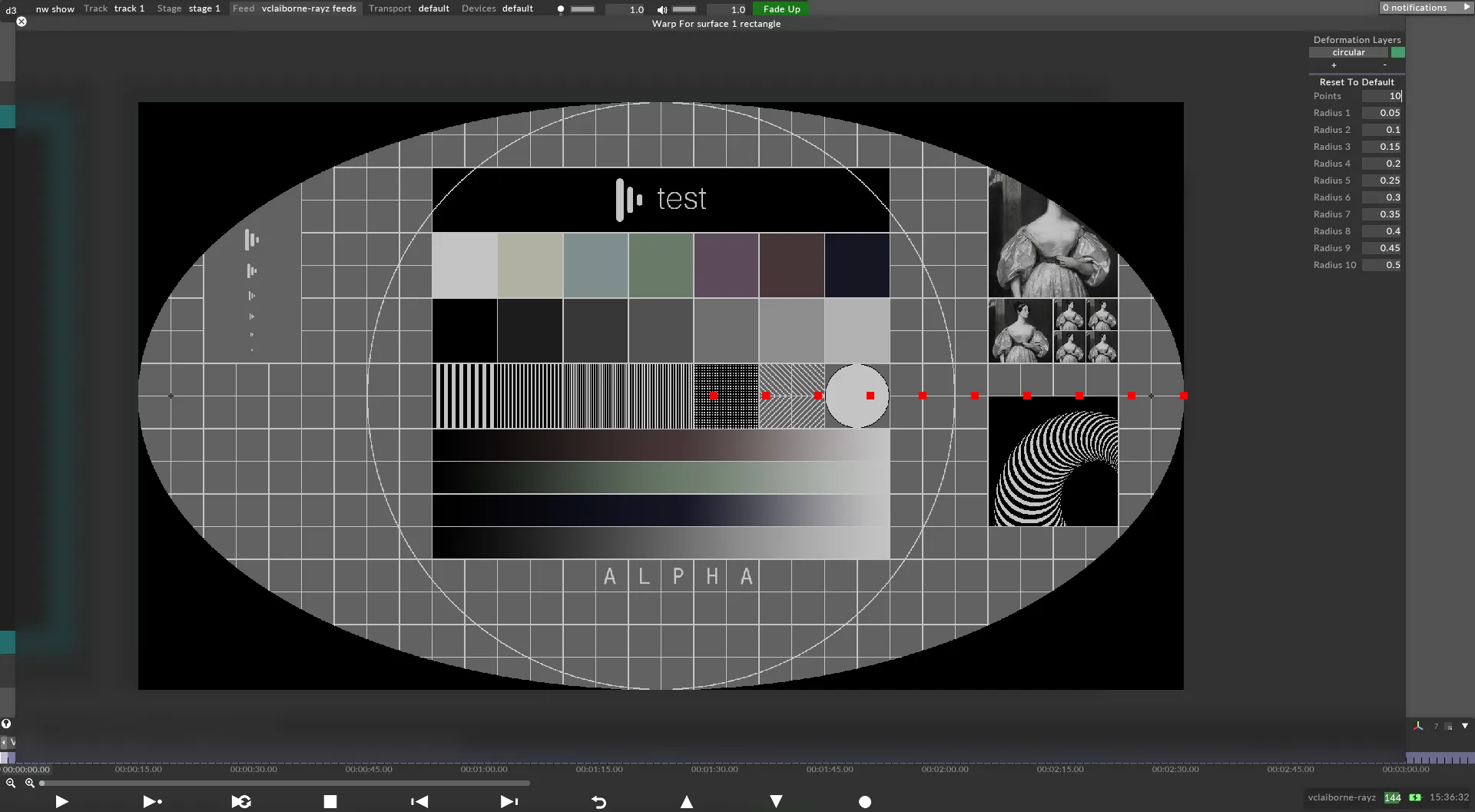Click the play-to-end-of-section icon
The image size is (1475, 812).
point(152,801)
